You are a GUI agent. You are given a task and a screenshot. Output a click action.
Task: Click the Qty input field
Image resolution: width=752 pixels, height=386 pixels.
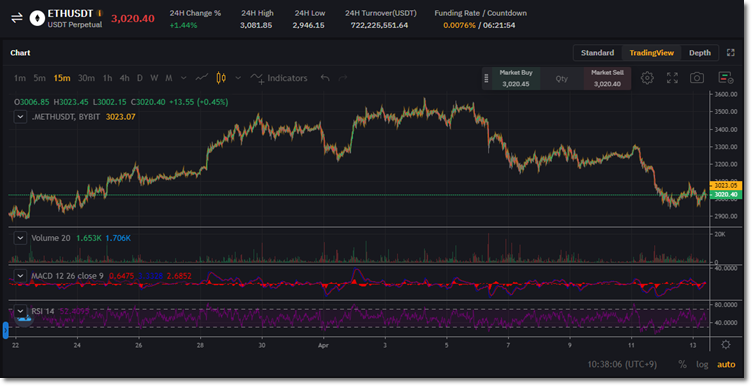click(x=562, y=78)
